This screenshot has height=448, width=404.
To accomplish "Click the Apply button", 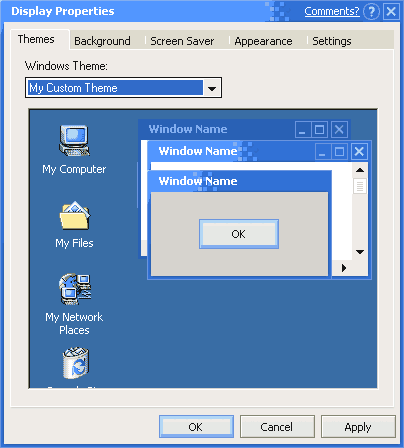I will point(358,427).
